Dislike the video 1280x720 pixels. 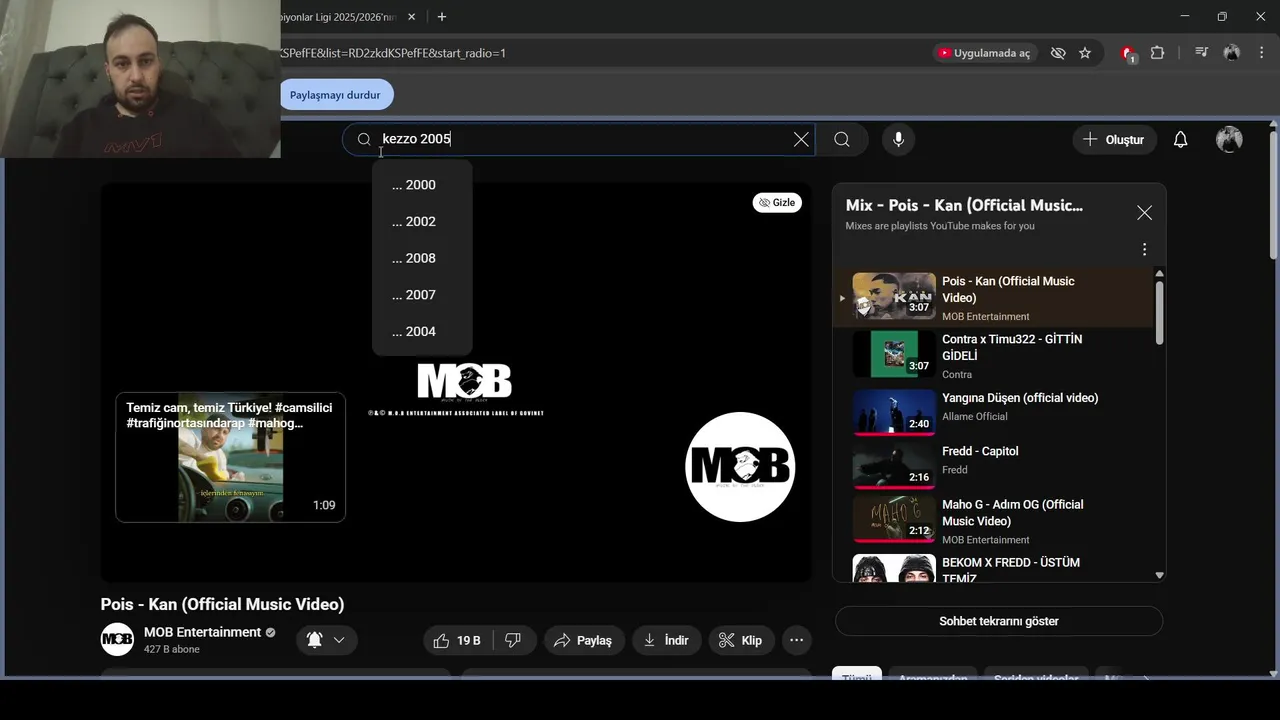[513, 640]
